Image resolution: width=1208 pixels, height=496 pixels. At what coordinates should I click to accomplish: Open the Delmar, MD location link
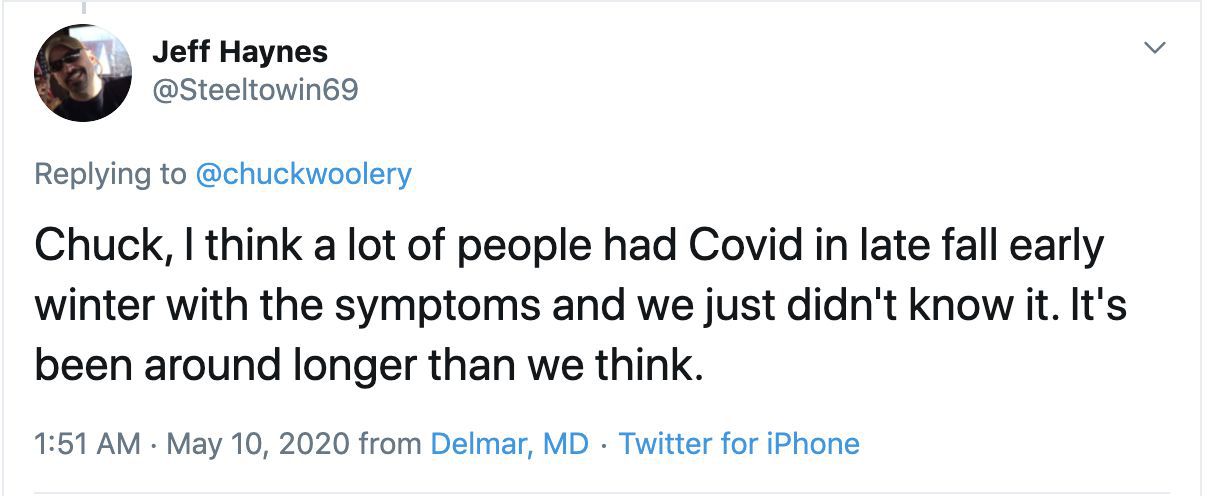[509, 443]
